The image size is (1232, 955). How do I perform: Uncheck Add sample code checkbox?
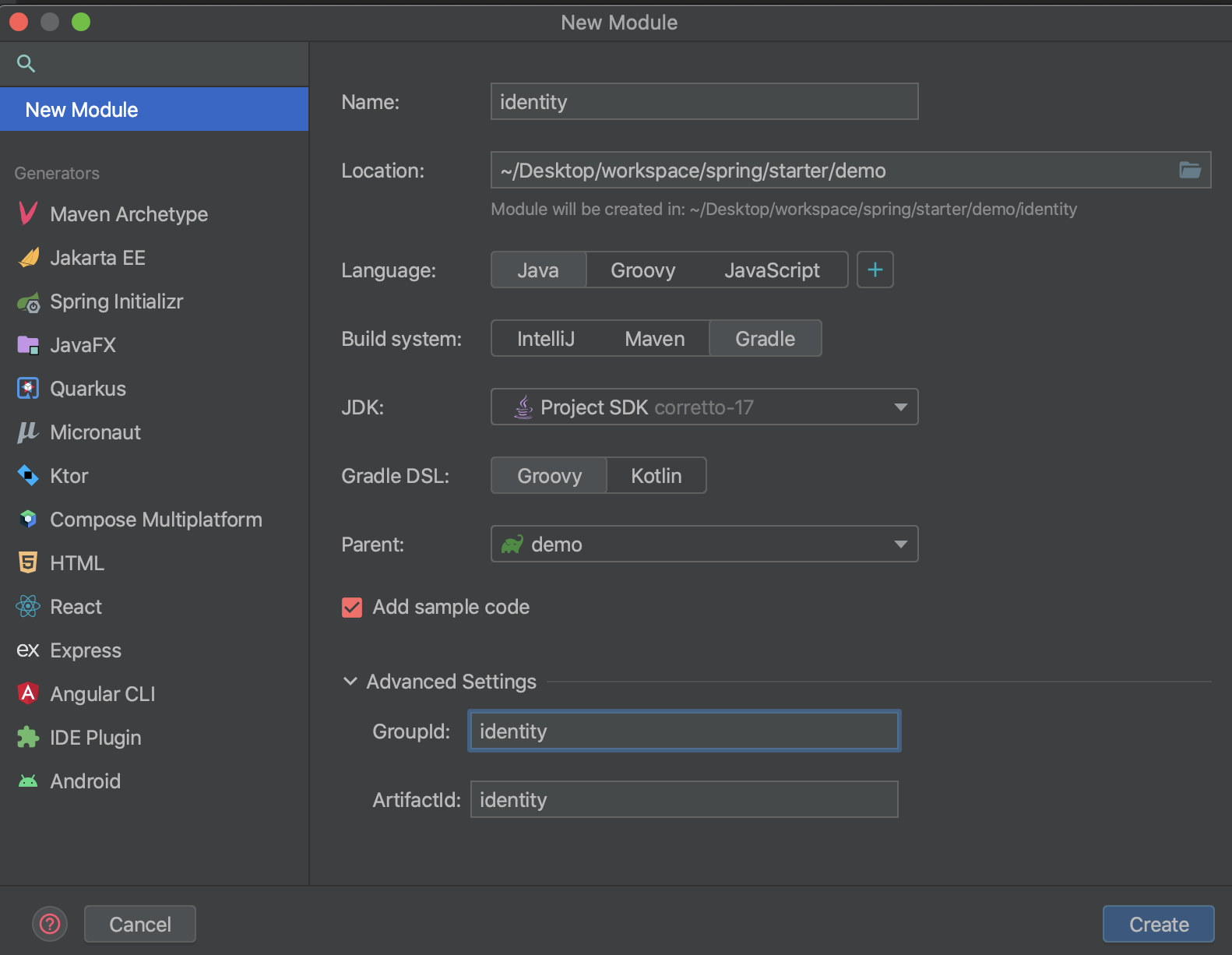click(352, 607)
